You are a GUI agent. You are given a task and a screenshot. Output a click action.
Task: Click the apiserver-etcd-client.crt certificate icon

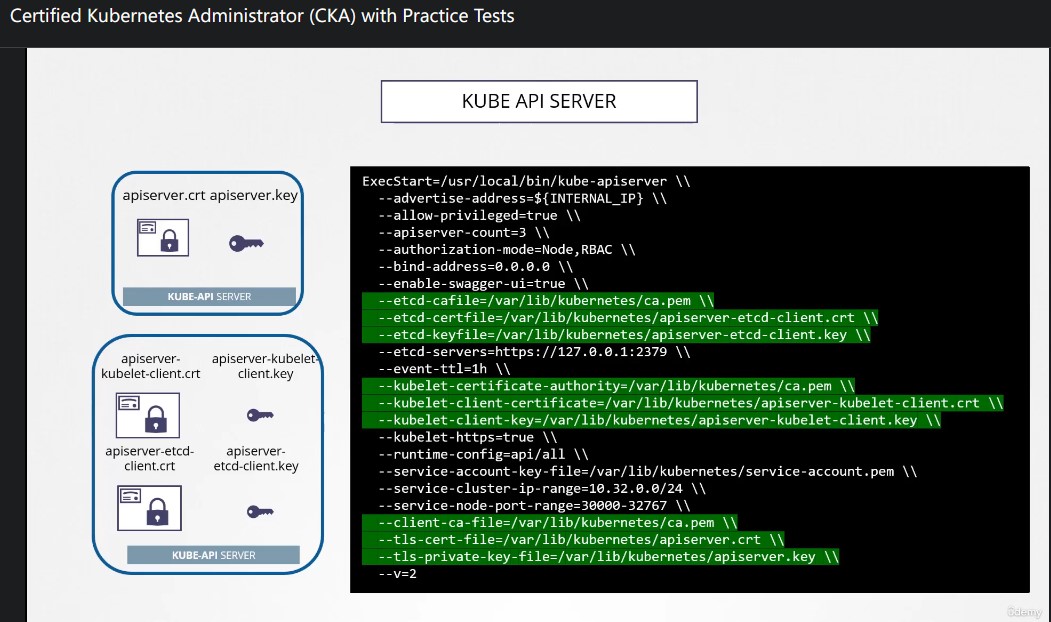click(x=149, y=508)
